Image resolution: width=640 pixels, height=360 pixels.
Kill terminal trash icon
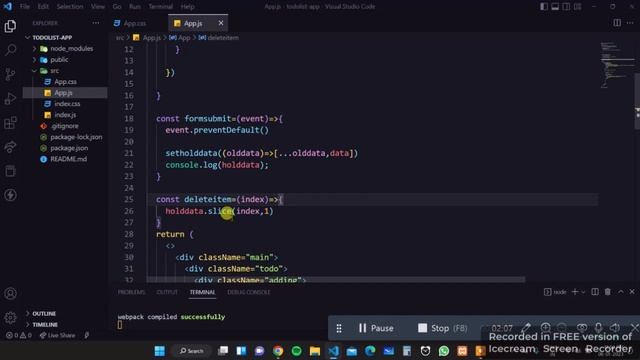(608, 292)
